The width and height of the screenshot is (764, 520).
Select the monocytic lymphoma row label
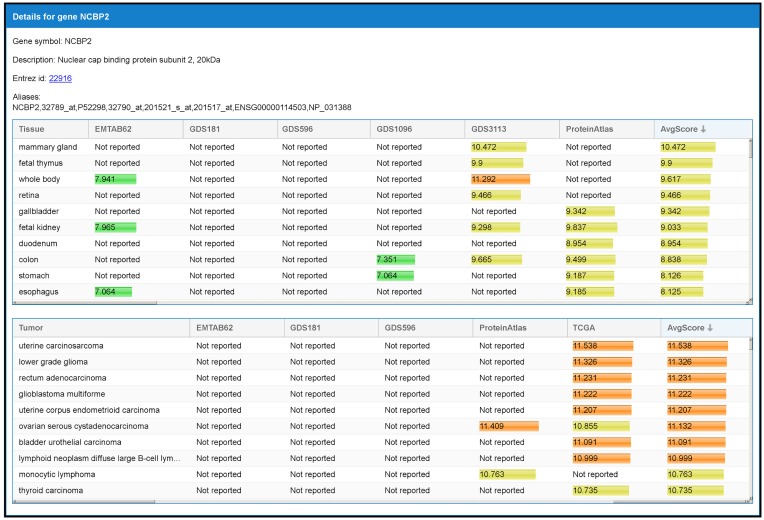57,475
